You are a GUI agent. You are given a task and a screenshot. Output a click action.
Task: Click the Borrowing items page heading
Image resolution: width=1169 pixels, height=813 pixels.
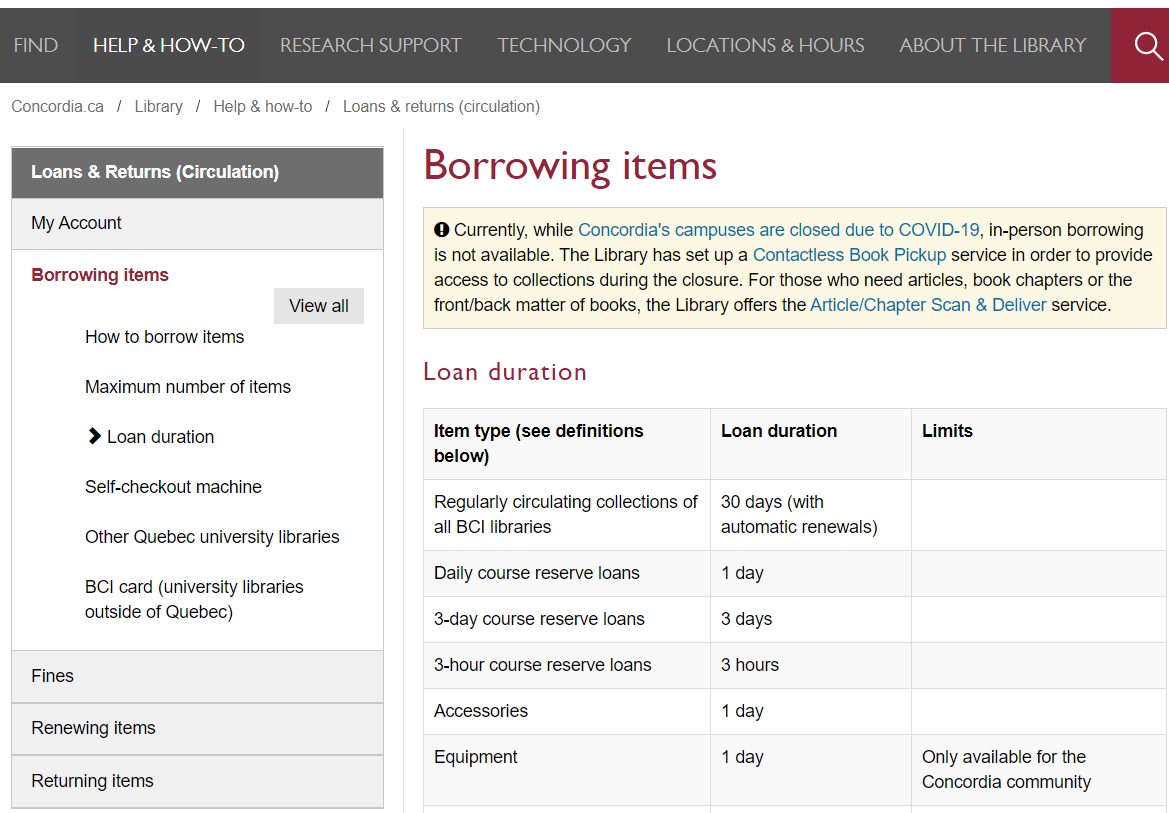point(570,166)
